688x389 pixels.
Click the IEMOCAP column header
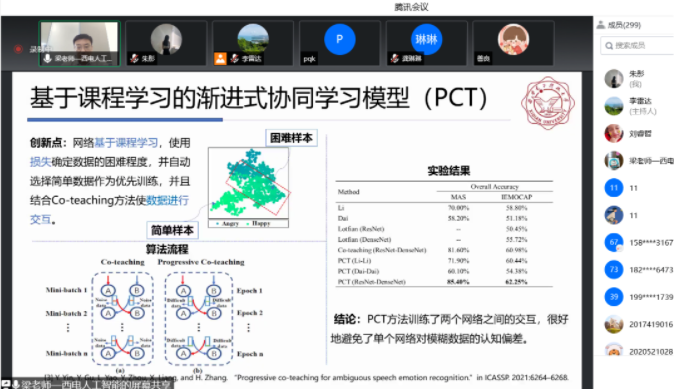tap(517, 197)
